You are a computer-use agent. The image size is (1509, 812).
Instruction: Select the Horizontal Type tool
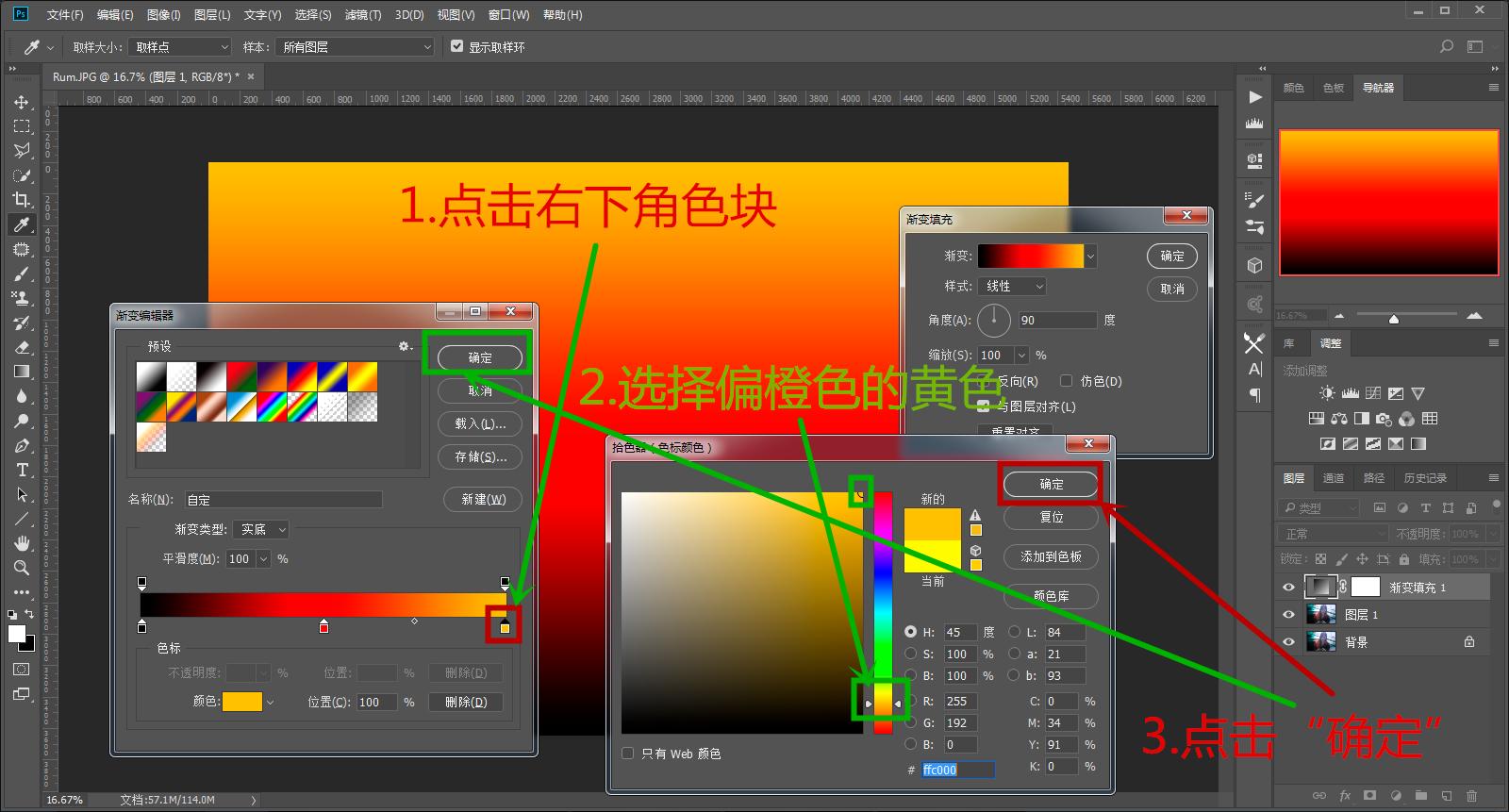(x=22, y=470)
